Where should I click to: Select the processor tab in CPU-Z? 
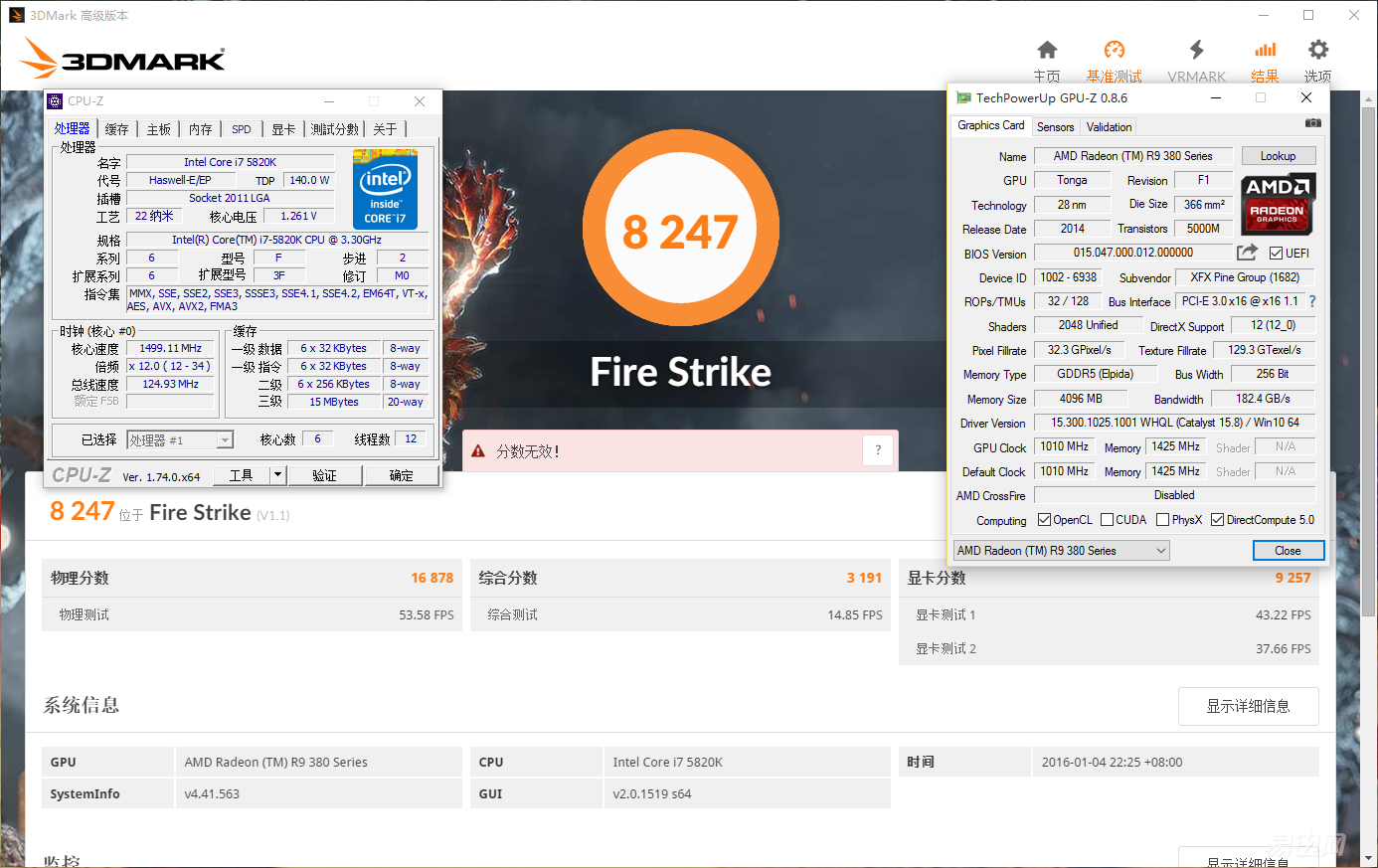pos(73,128)
